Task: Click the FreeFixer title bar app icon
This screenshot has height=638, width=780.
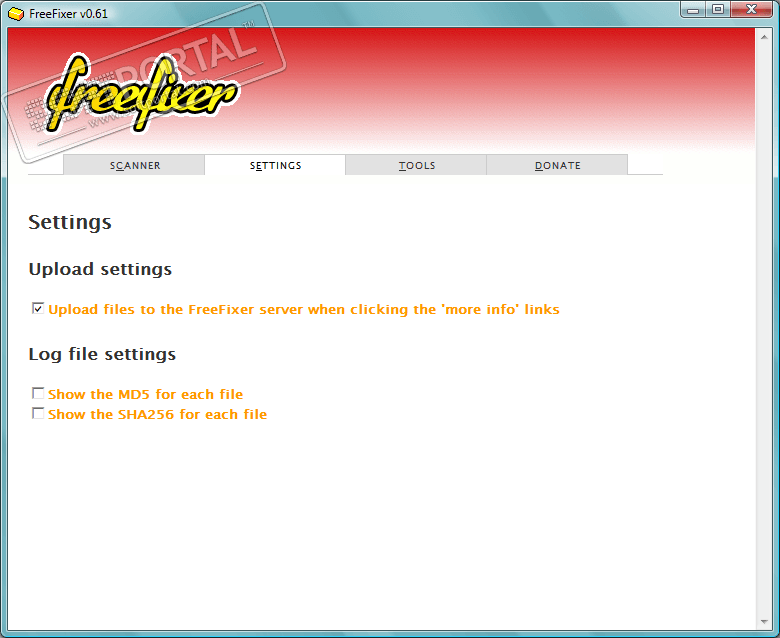Action: pyautogui.click(x=16, y=14)
